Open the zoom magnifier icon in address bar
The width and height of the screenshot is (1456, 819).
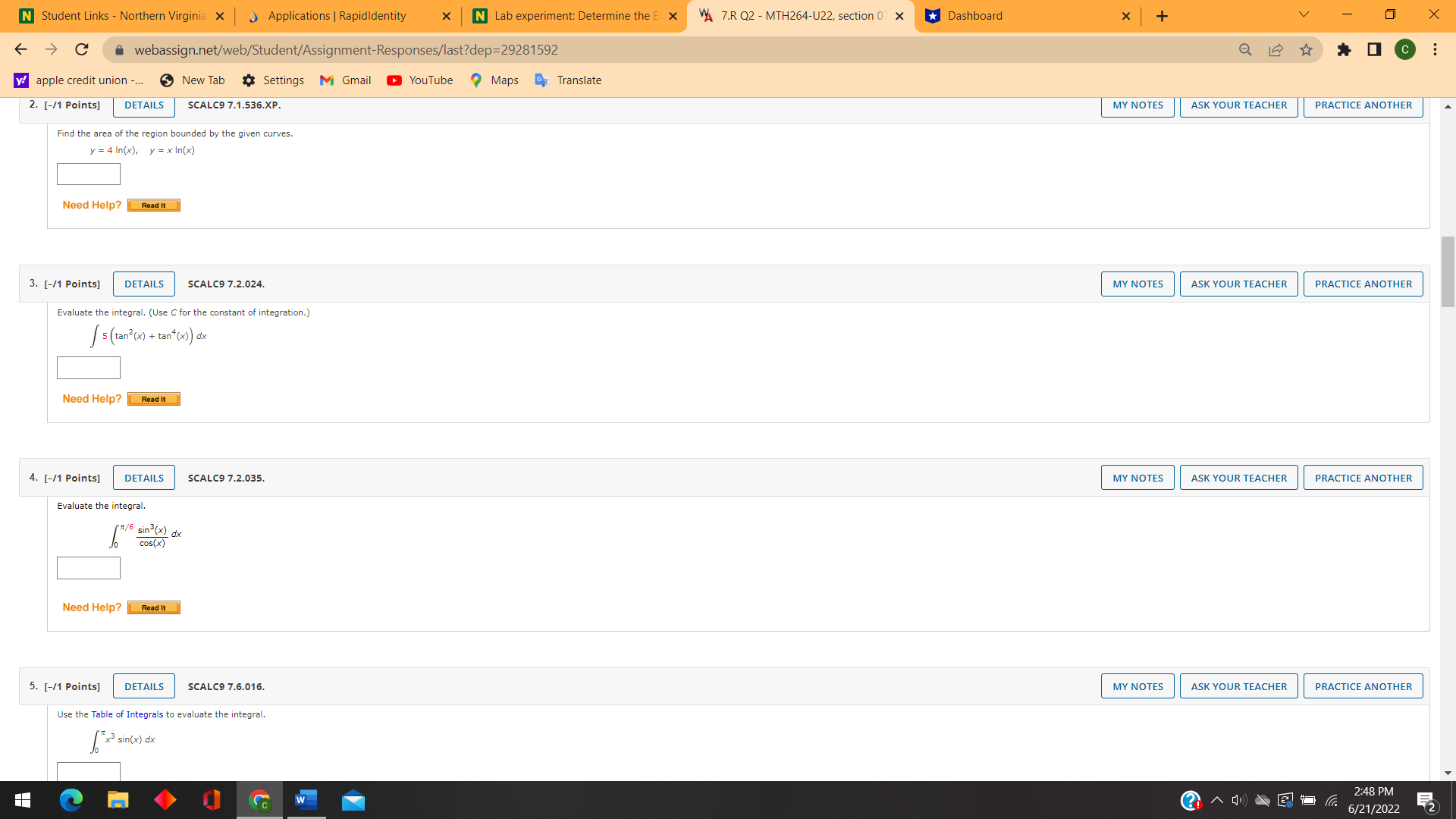pyautogui.click(x=1245, y=50)
